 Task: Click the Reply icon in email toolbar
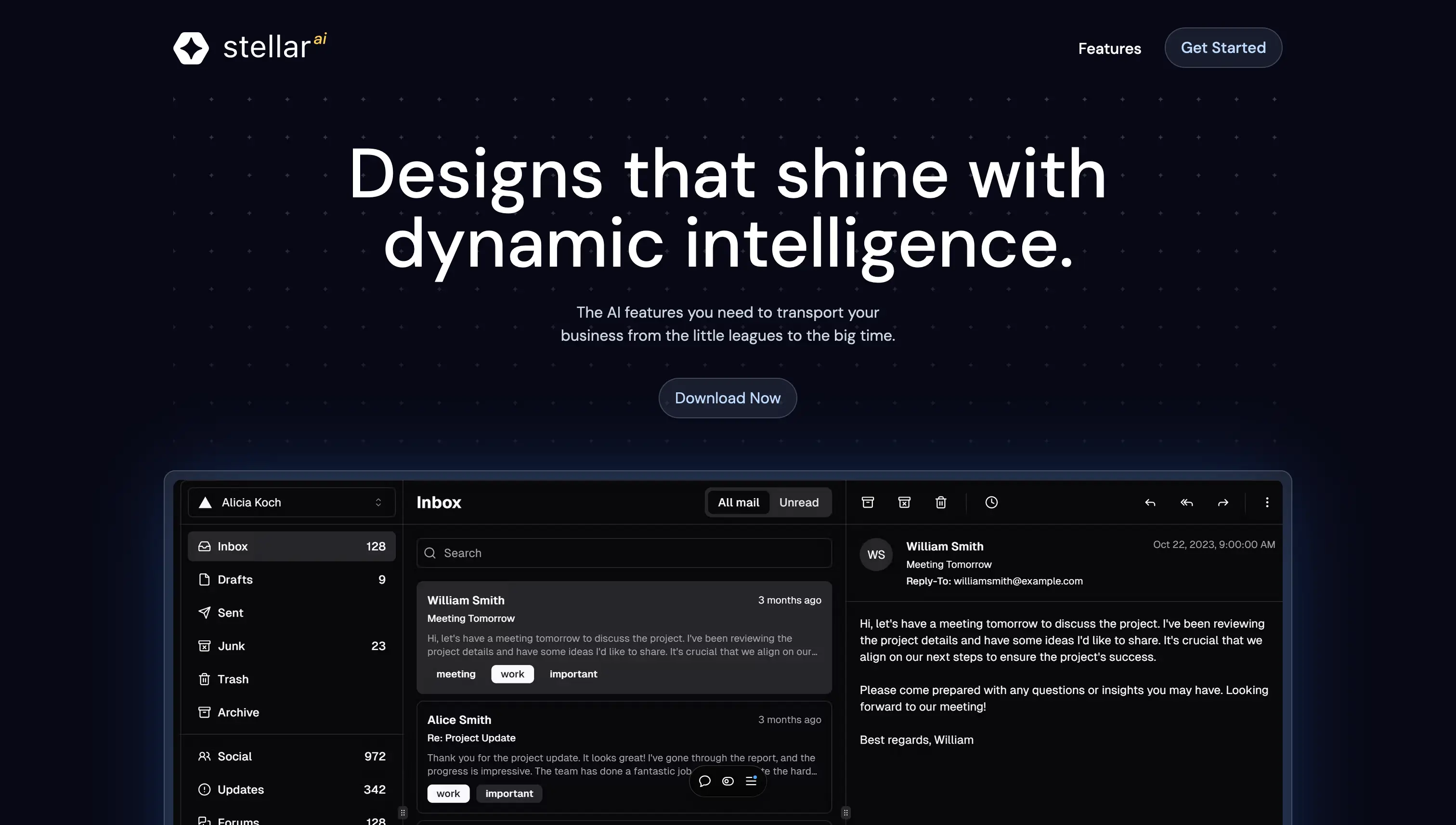pyautogui.click(x=1149, y=501)
